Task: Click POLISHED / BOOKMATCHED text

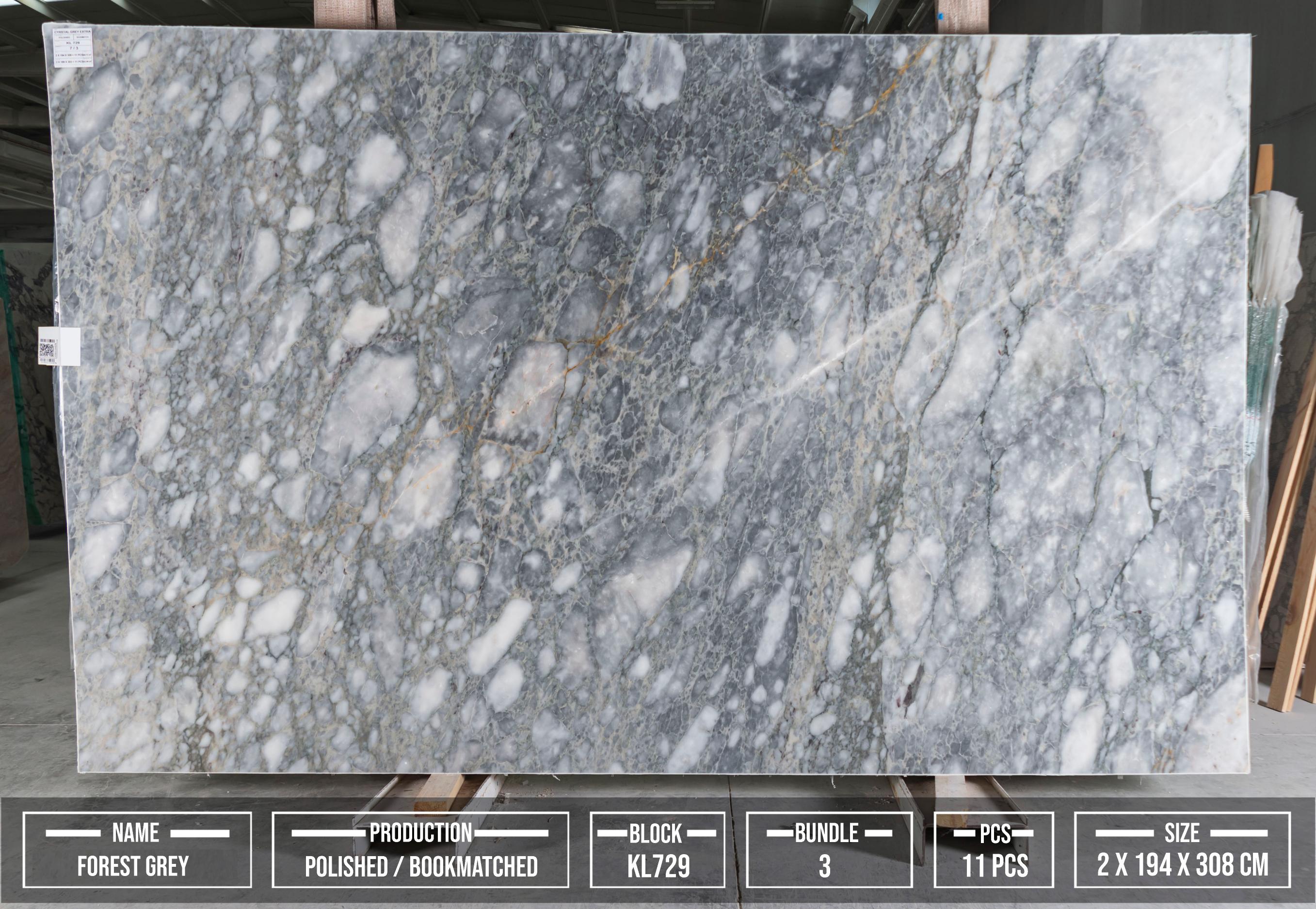Action: (x=420, y=866)
